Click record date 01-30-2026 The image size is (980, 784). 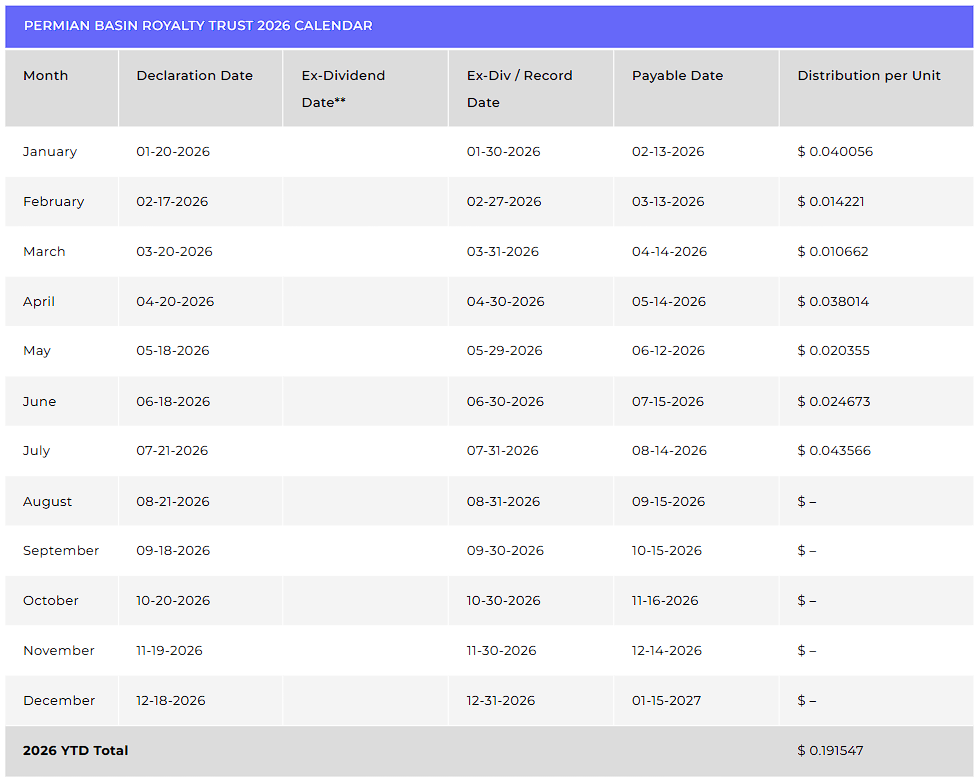[503, 152]
